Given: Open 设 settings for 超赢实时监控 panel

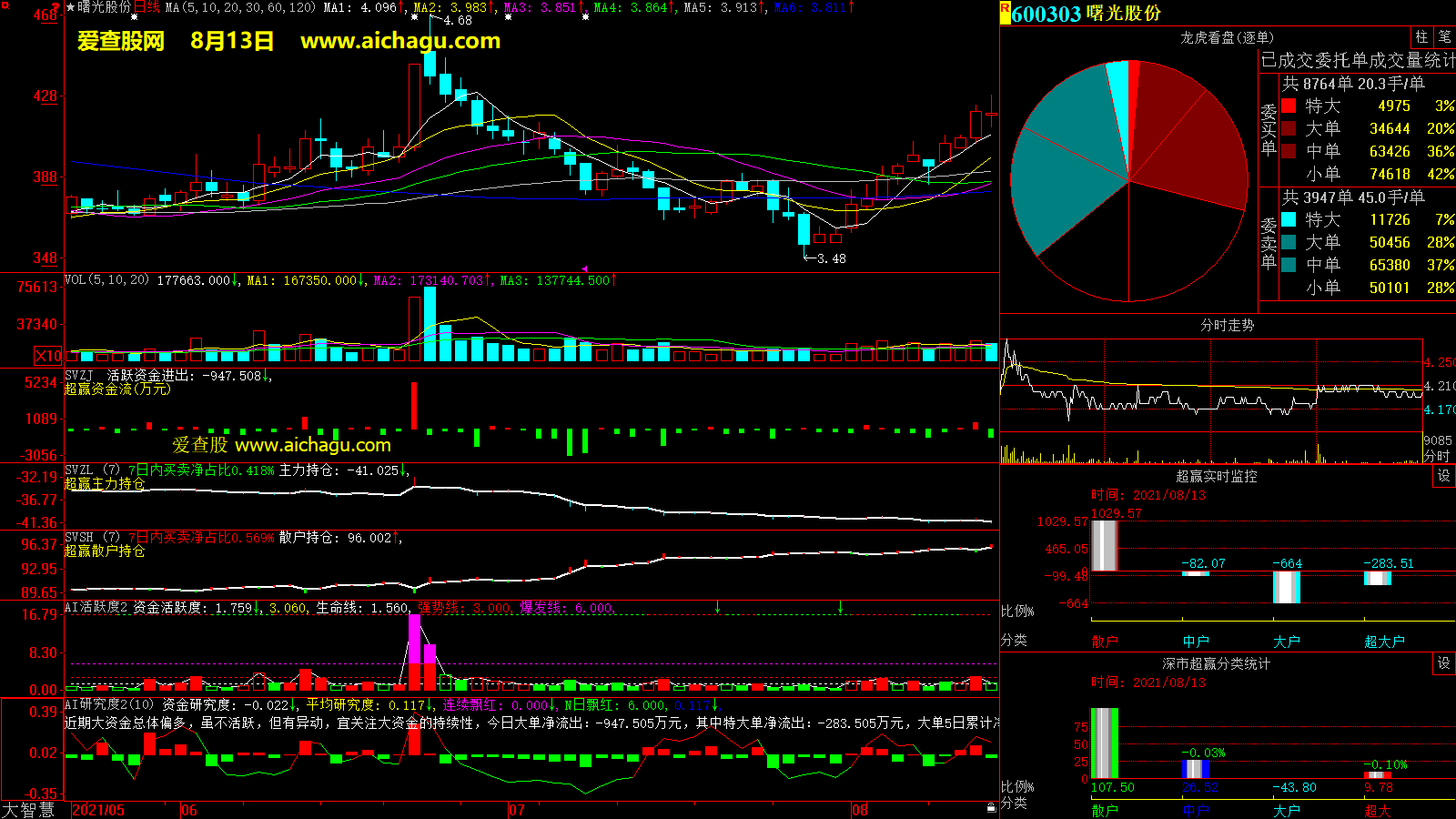Looking at the screenshot, I should [x=1443, y=476].
